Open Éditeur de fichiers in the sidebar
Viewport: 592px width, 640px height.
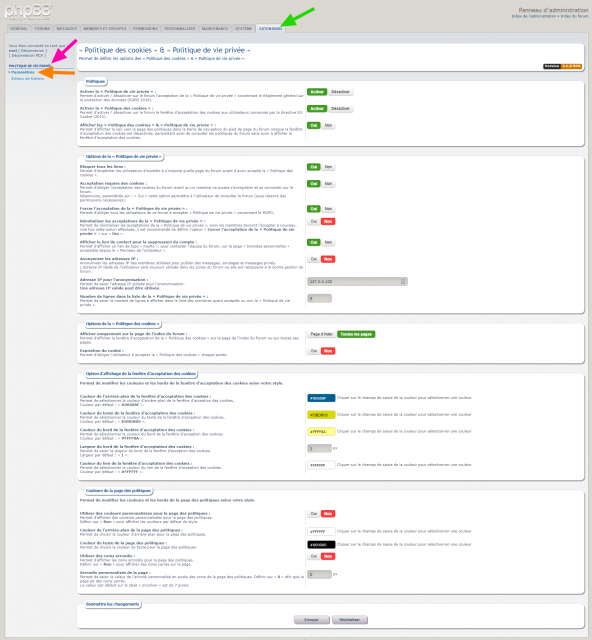coord(27,78)
